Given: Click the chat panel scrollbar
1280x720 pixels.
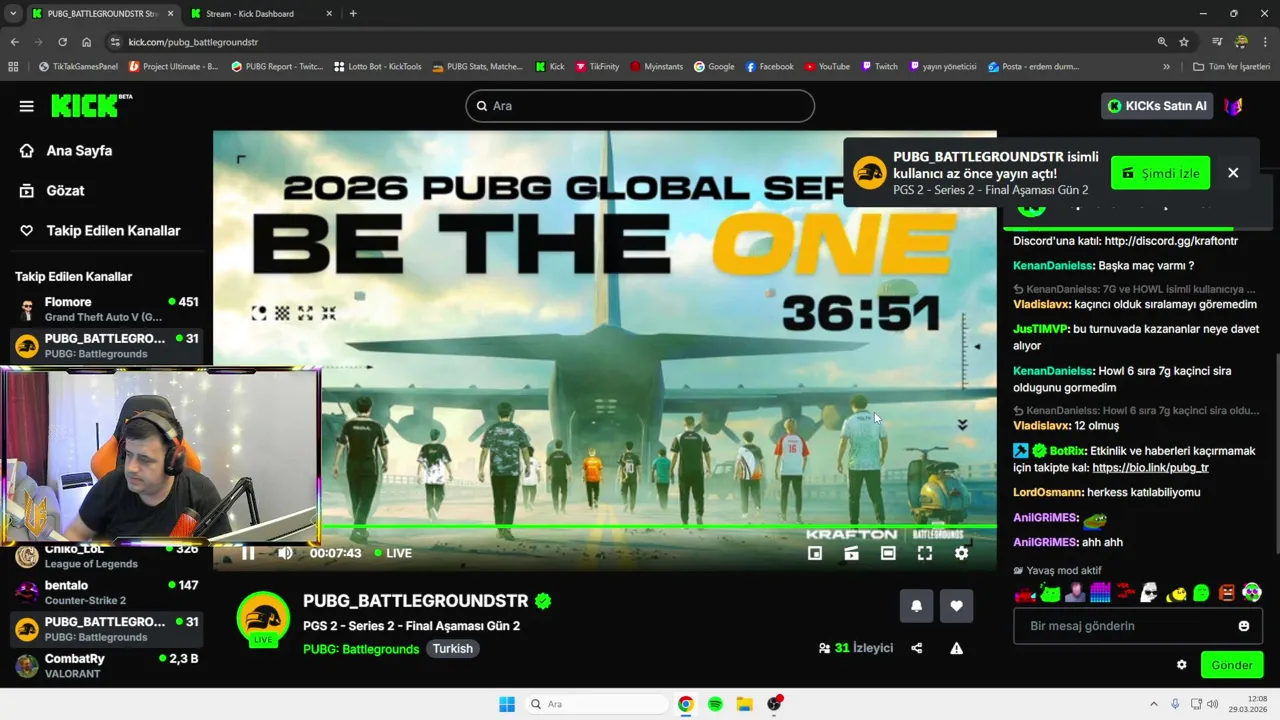Looking at the screenshot, I should (1276, 452).
